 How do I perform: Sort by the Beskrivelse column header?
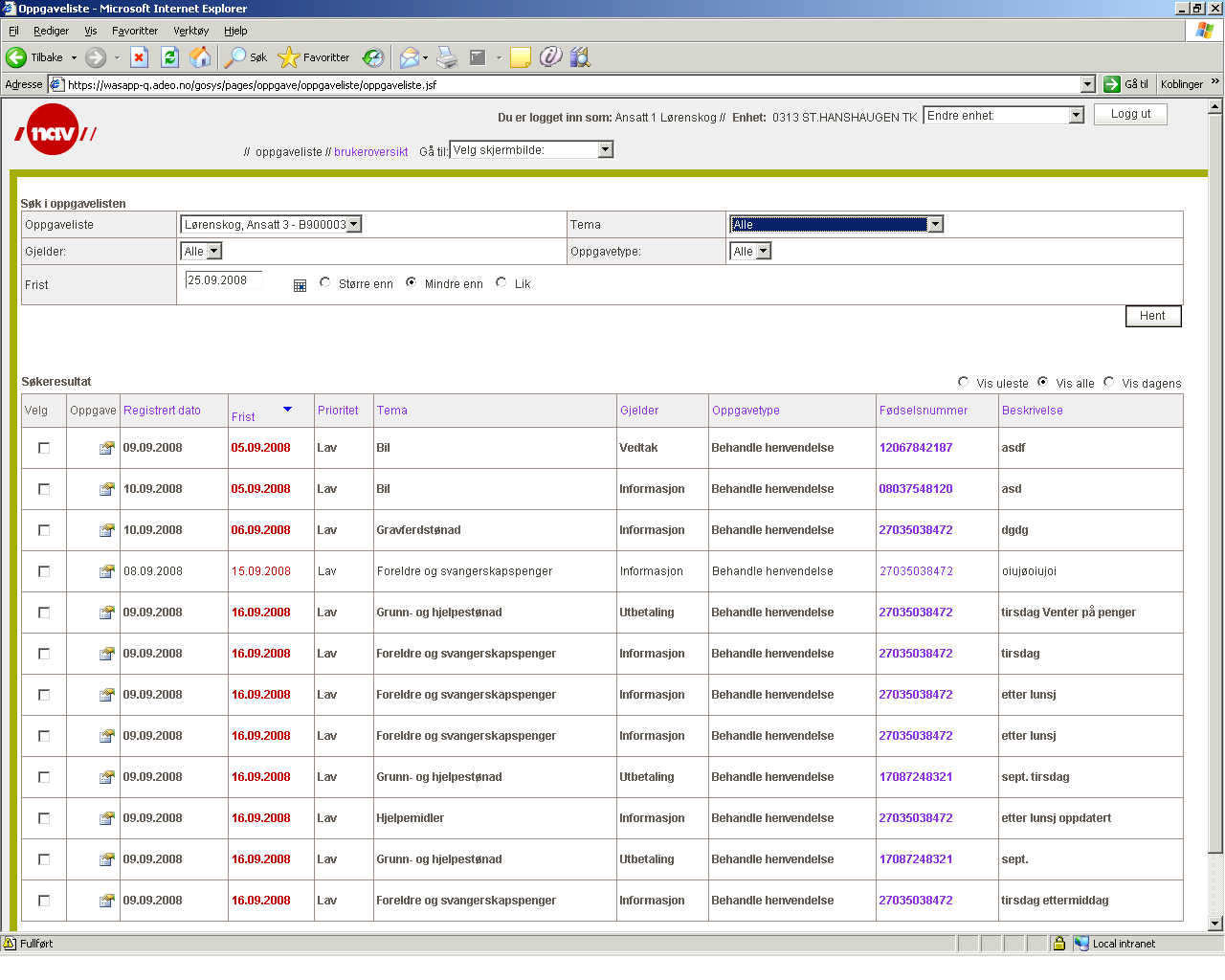point(1033,411)
